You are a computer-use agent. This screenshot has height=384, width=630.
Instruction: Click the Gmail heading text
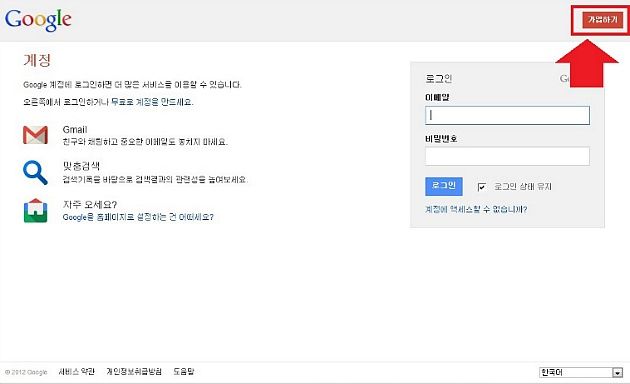(75, 129)
